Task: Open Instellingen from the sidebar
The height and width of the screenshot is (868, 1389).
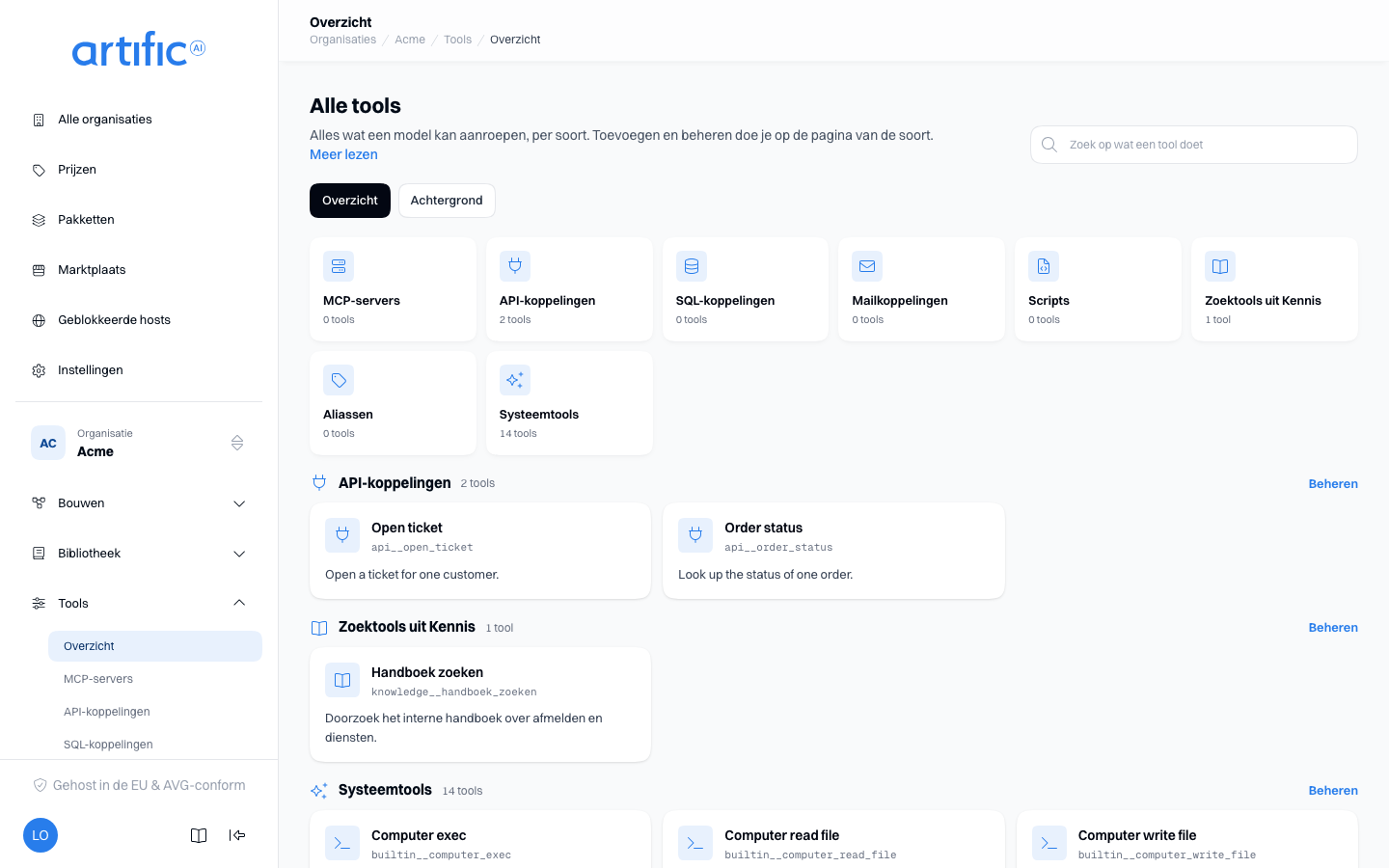Action: click(x=139, y=370)
